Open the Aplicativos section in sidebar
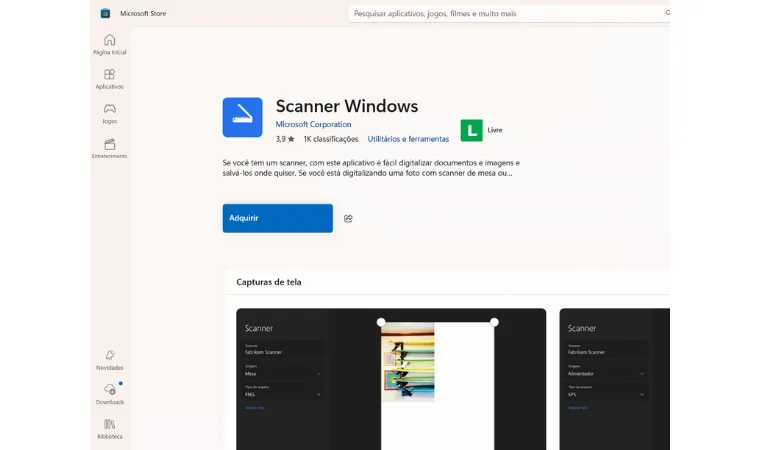Screen dimensions: 760x450 click(x=110, y=79)
